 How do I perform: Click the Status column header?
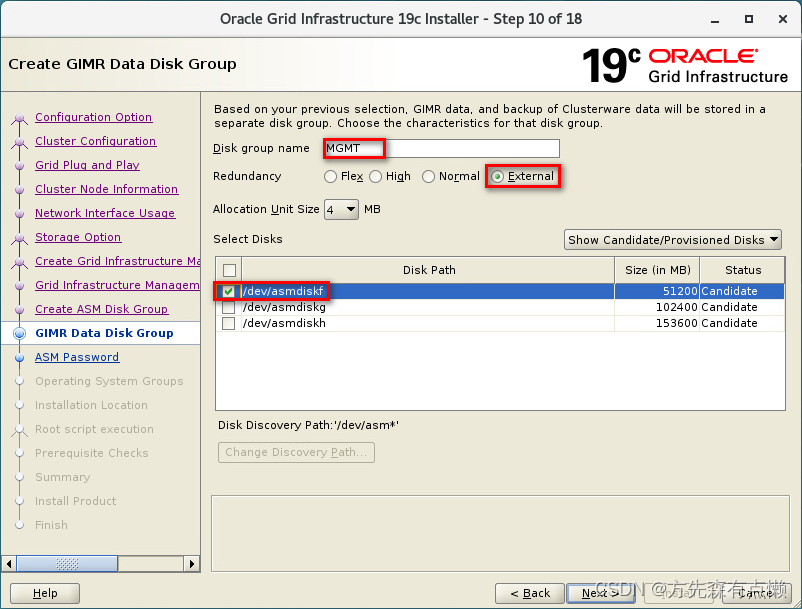coord(743,270)
